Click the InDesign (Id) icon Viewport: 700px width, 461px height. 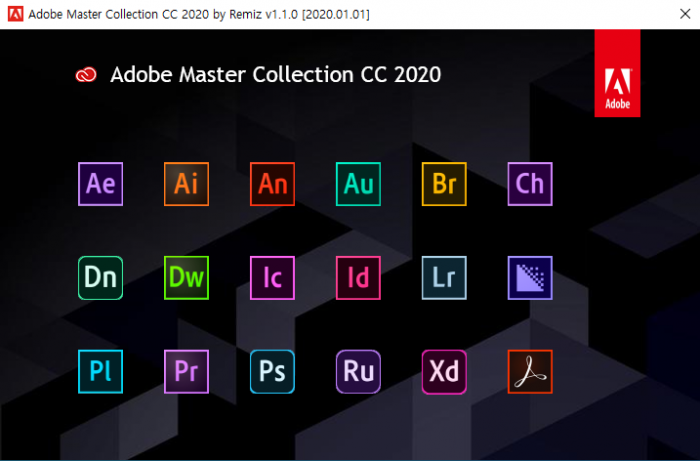(358, 278)
